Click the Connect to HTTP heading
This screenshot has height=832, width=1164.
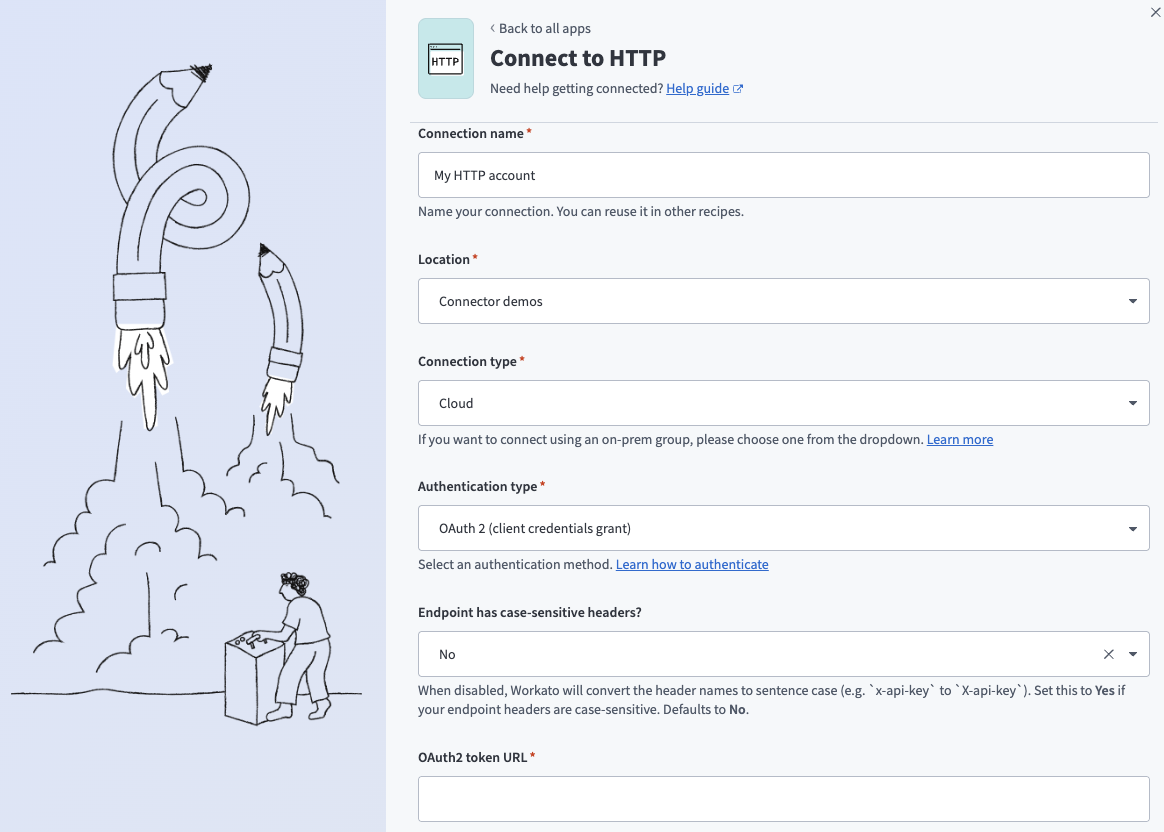578,58
